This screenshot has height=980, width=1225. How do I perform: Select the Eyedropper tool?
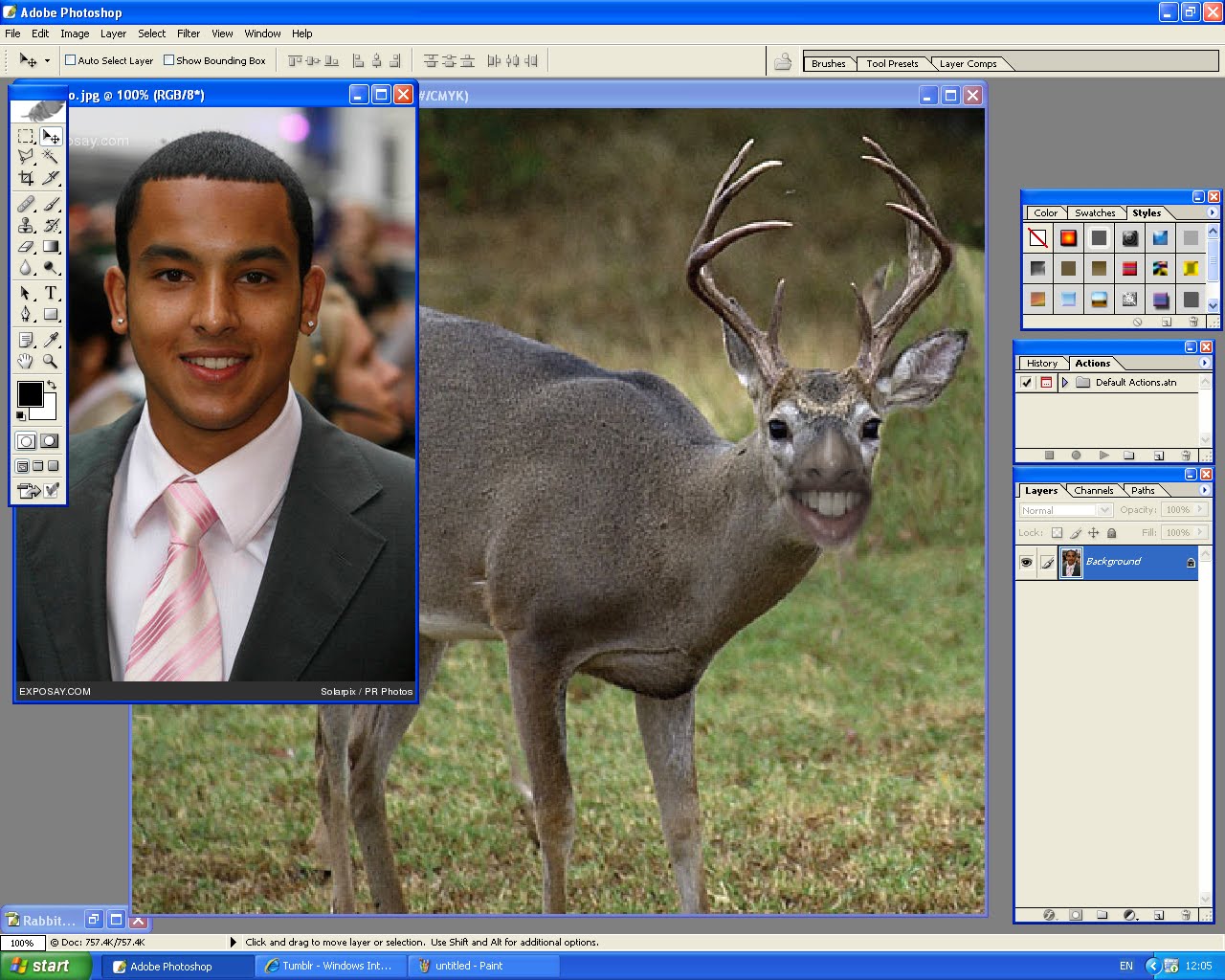click(x=51, y=340)
